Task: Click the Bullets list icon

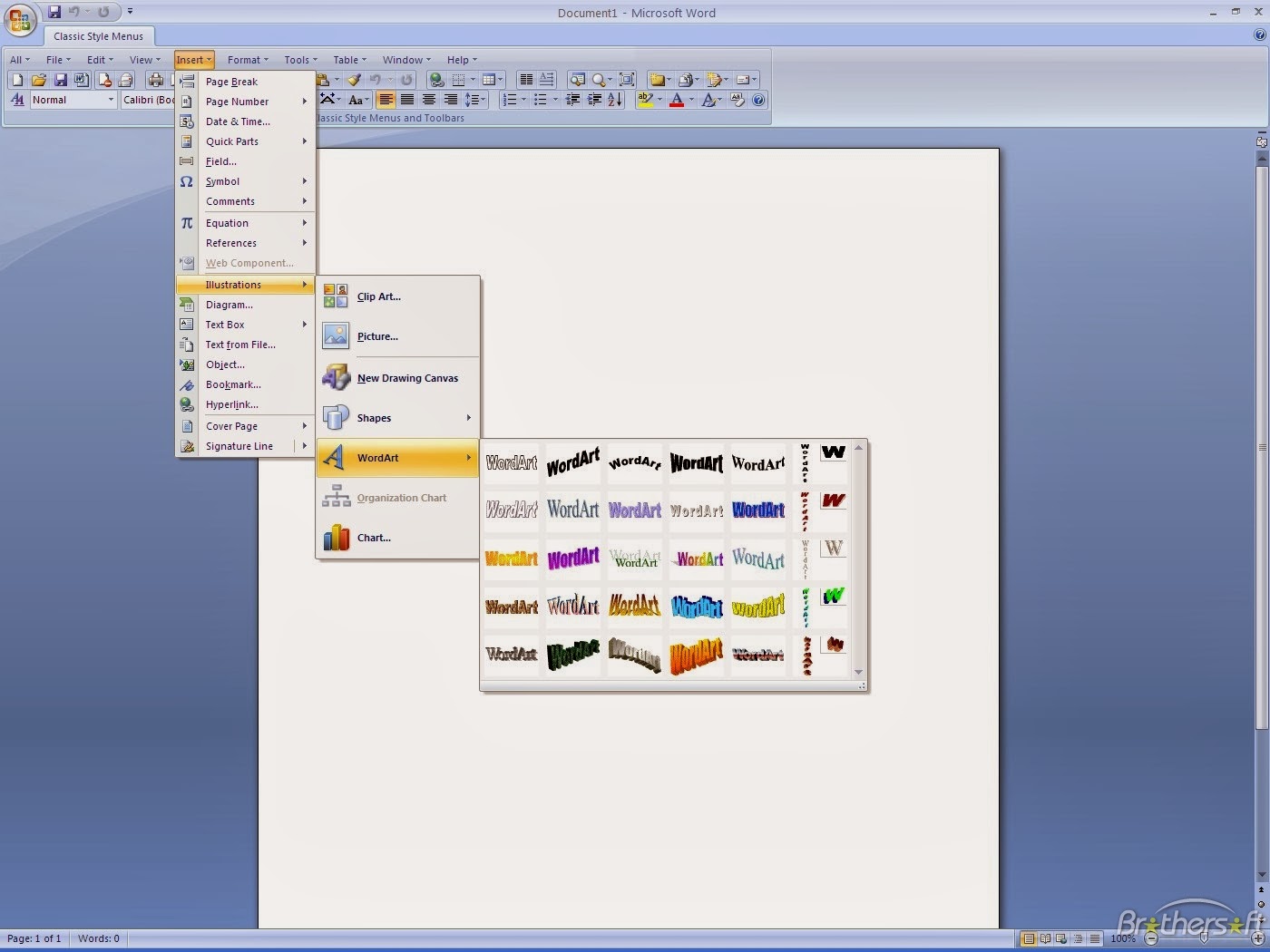Action: coord(541,100)
